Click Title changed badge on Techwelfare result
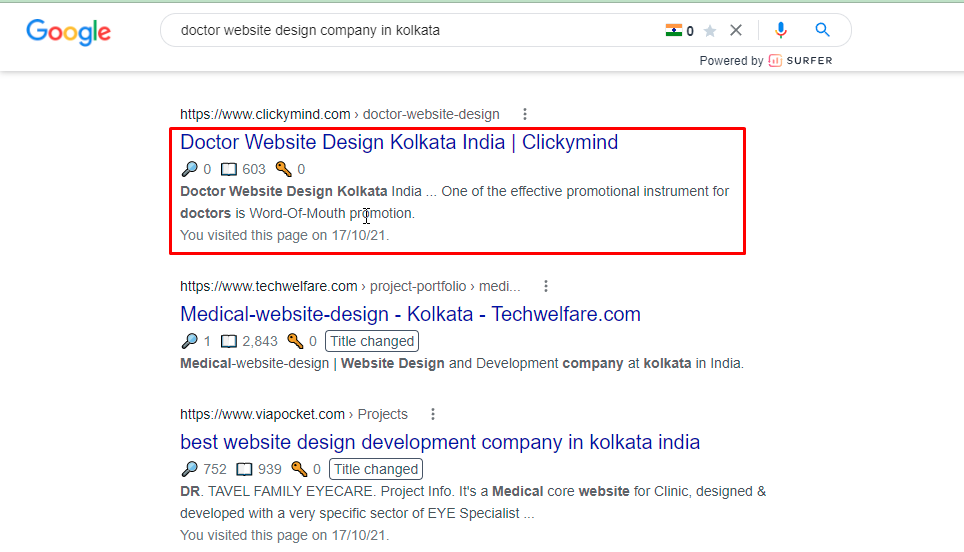 (372, 341)
